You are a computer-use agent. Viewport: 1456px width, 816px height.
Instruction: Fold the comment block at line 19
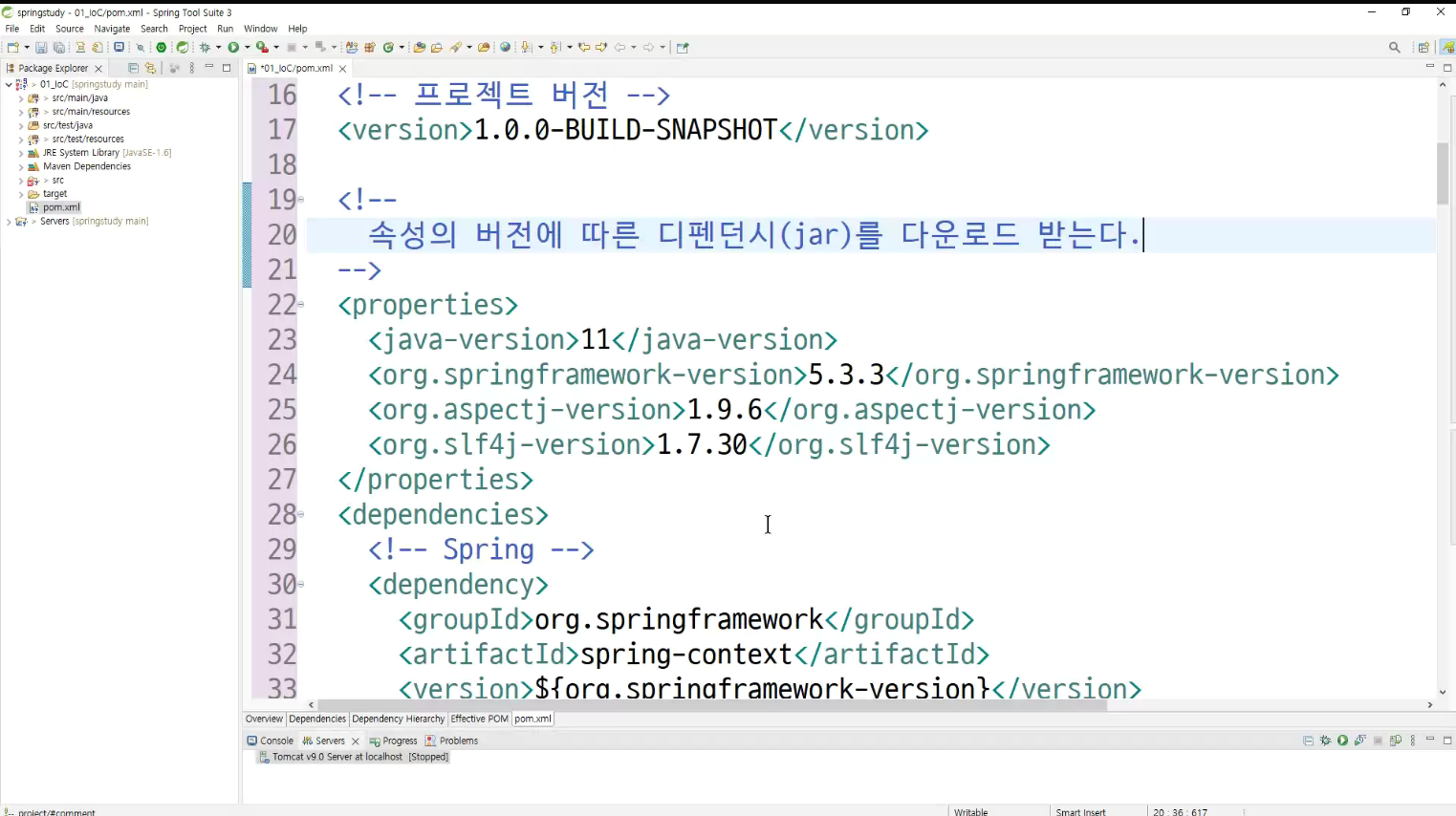point(301,200)
